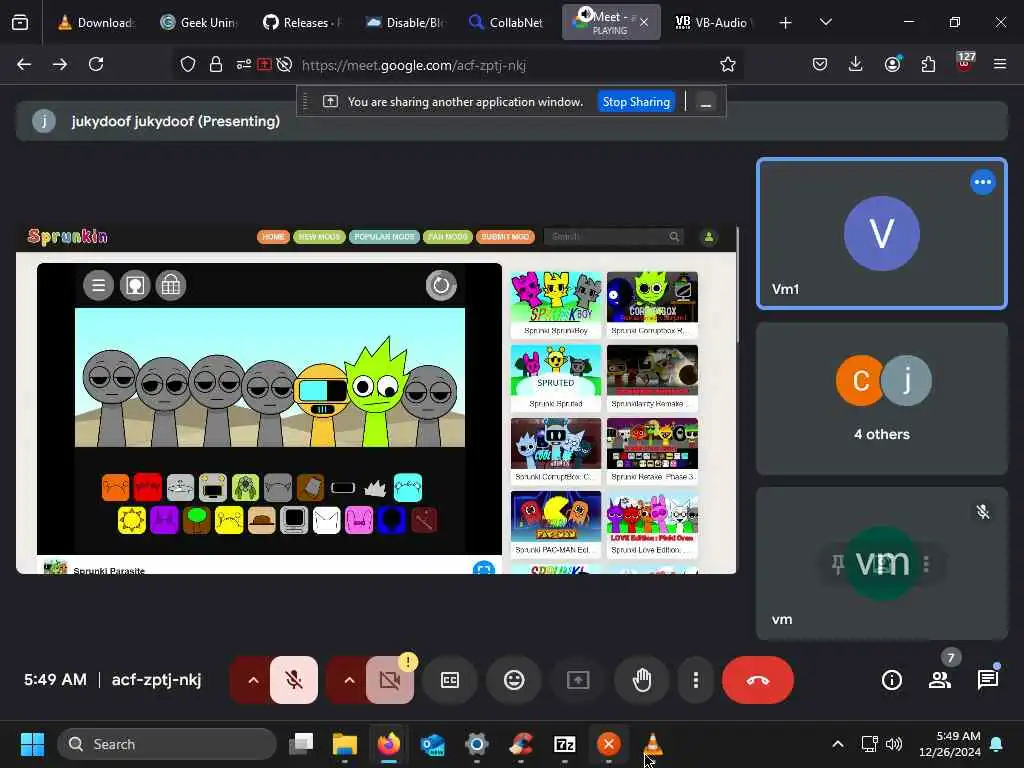
Task: Hide the sharing notification bar
Action: tap(705, 103)
